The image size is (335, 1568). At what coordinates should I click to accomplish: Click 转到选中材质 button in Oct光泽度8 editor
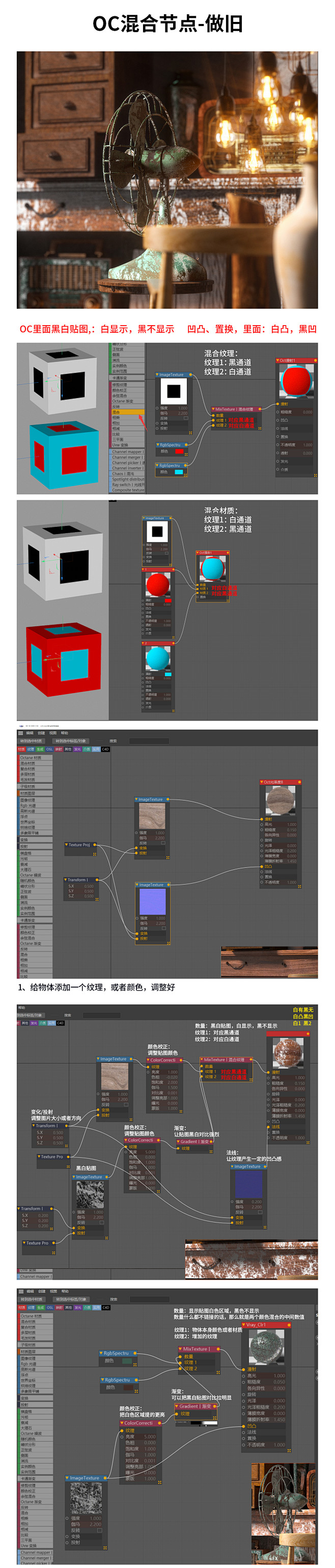31,741
